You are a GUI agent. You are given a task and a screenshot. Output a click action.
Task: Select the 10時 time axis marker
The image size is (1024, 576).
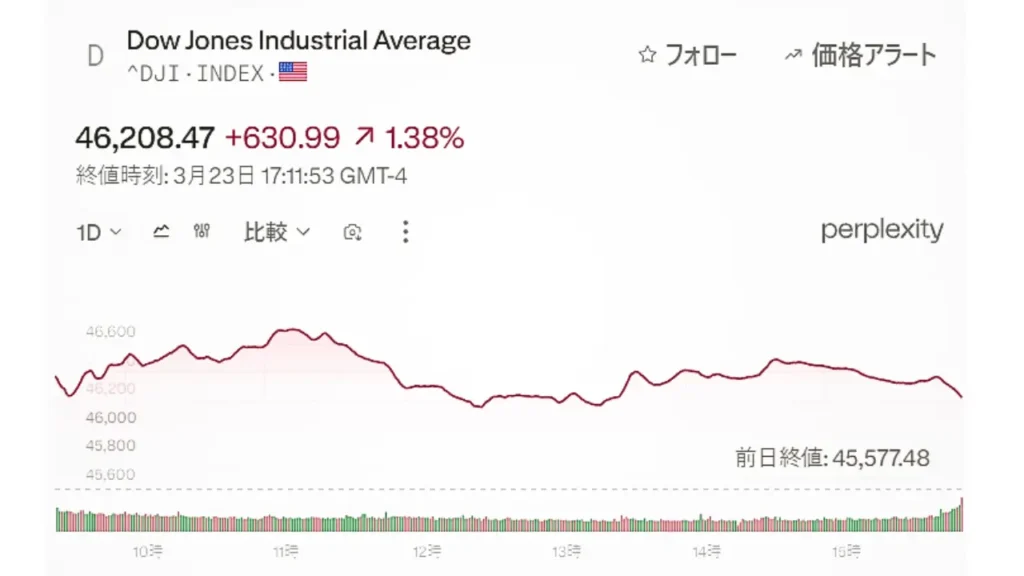point(147,551)
